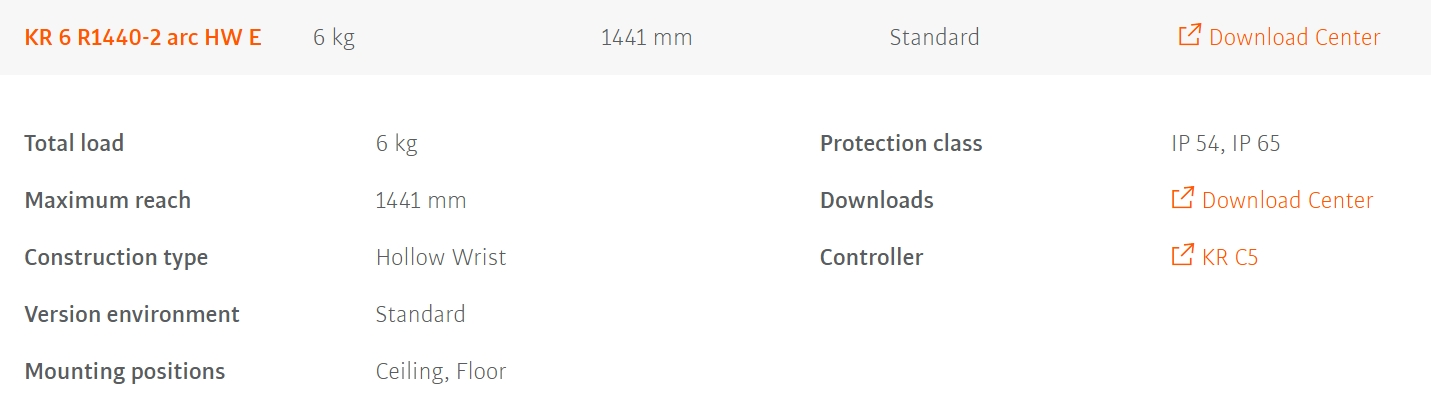Collapse the KR 6 R1440-2 arc HW E row
This screenshot has width=1431, height=415.
click(143, 38)
